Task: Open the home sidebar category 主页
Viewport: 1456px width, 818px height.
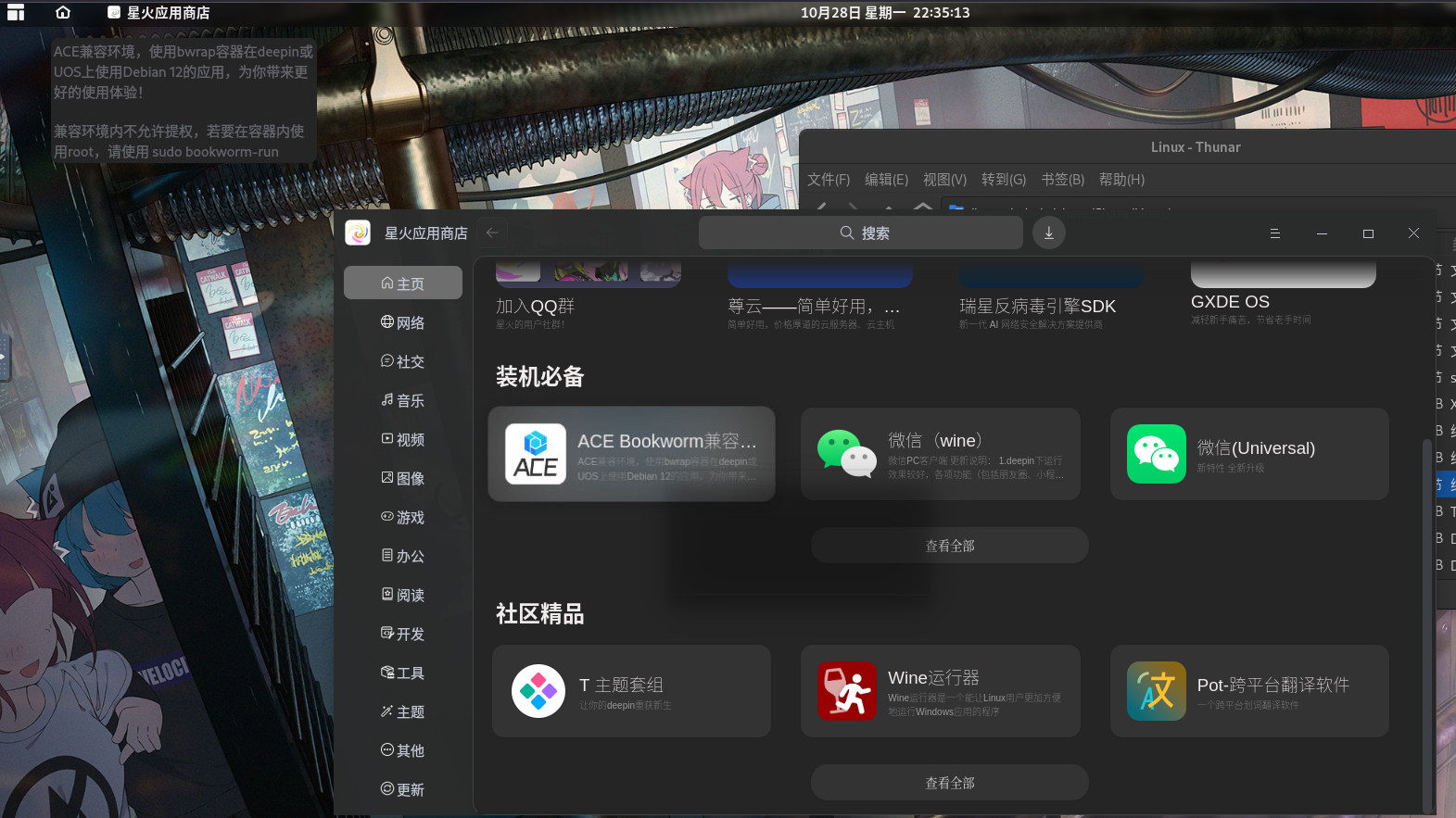Action: (403, 283)
